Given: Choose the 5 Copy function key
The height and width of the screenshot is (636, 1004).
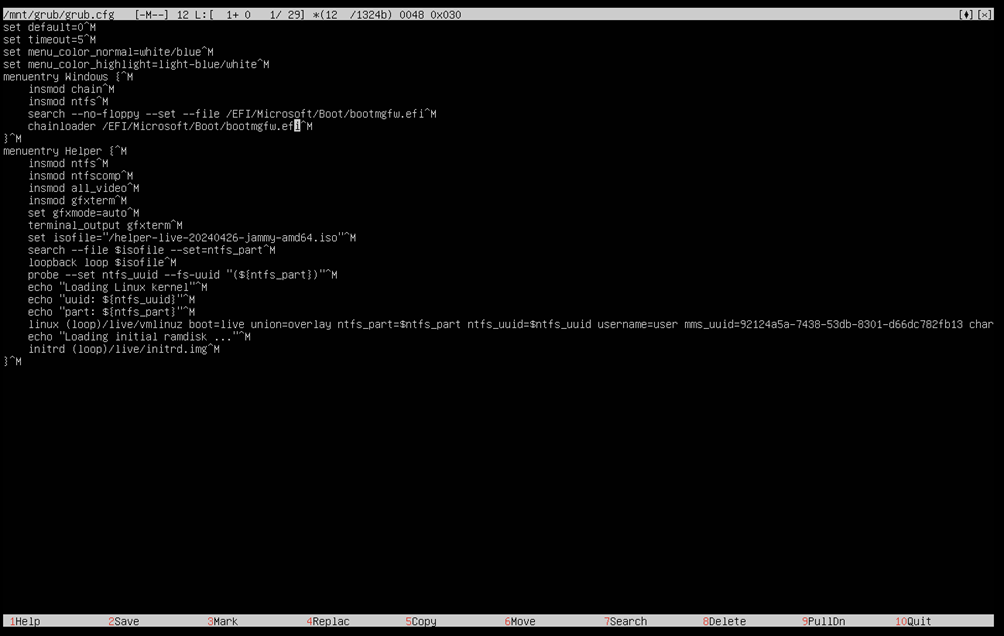Looking at the screenshot, I should (423, 622).
